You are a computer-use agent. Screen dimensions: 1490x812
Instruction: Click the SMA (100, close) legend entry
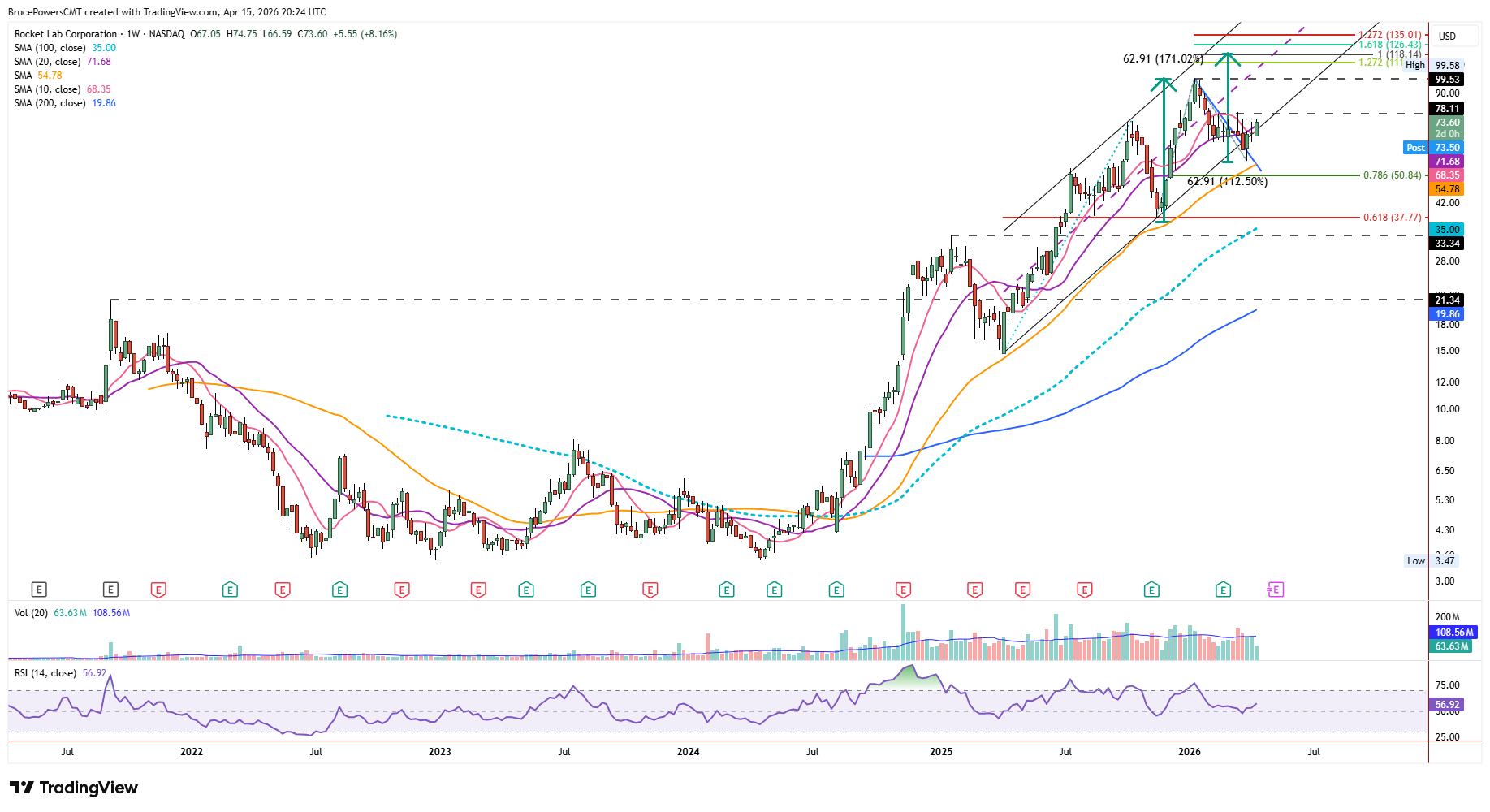click(65, 48)
